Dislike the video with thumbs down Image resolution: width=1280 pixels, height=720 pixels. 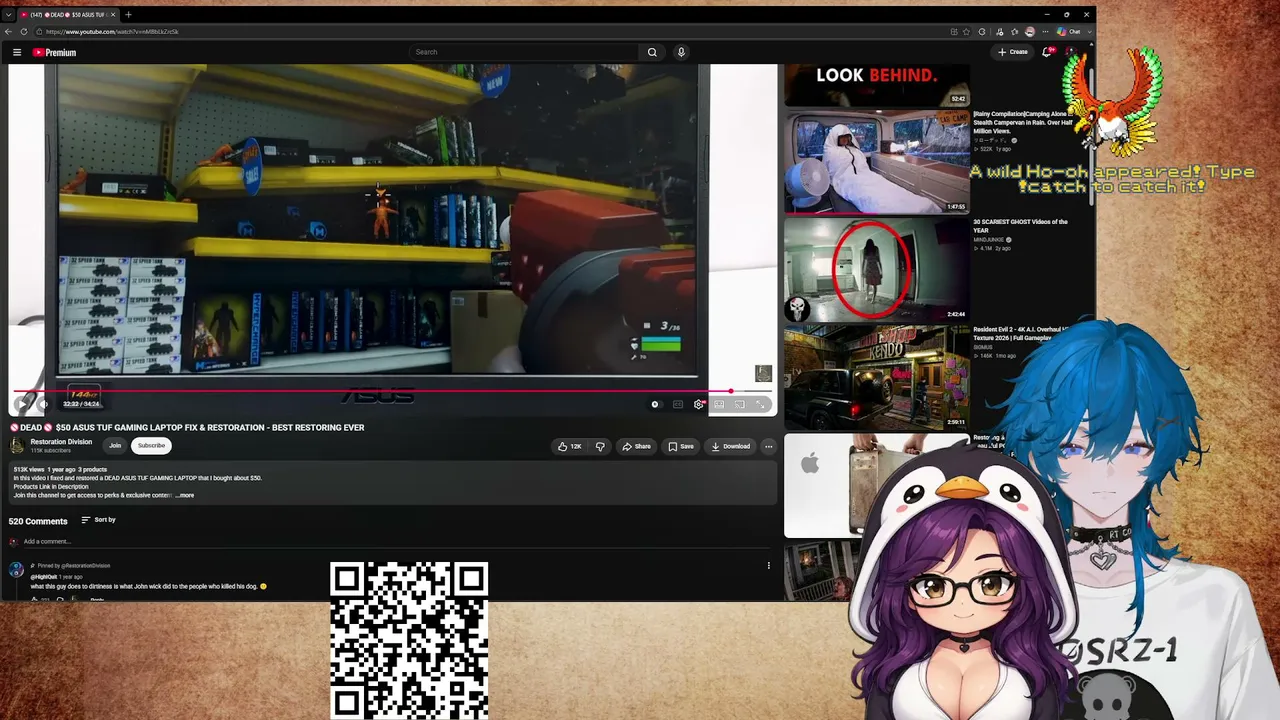[x=600, y=446]
